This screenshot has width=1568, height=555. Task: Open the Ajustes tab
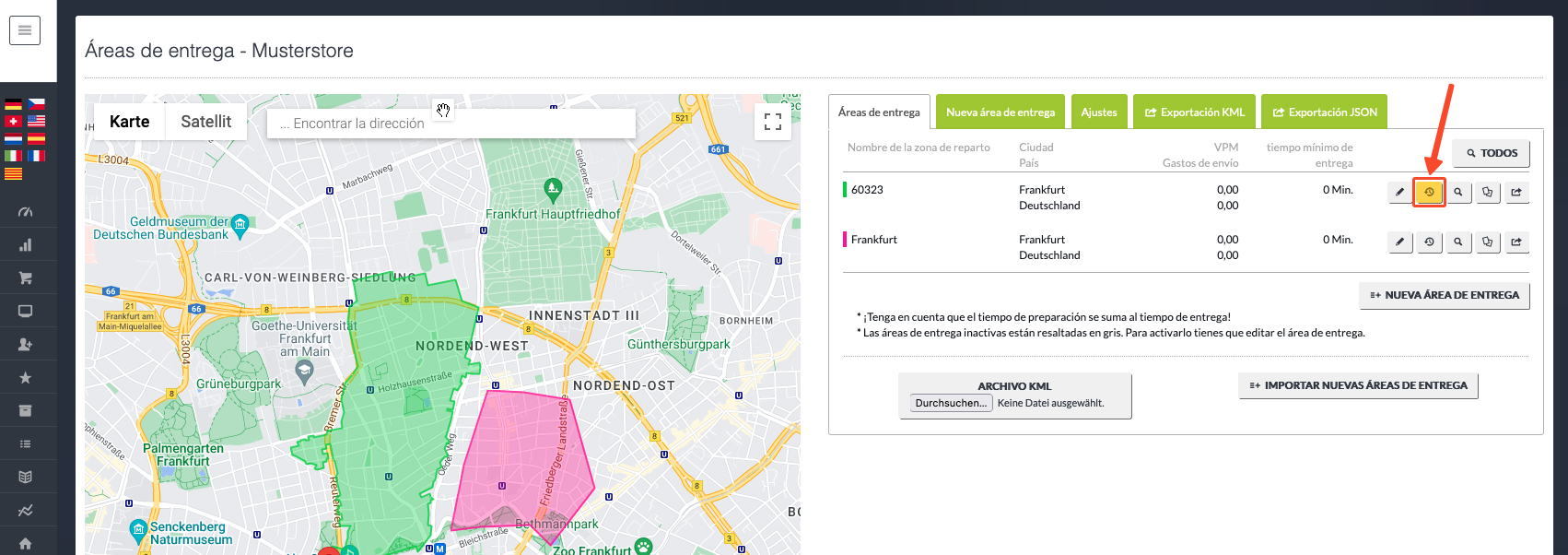1098,112
